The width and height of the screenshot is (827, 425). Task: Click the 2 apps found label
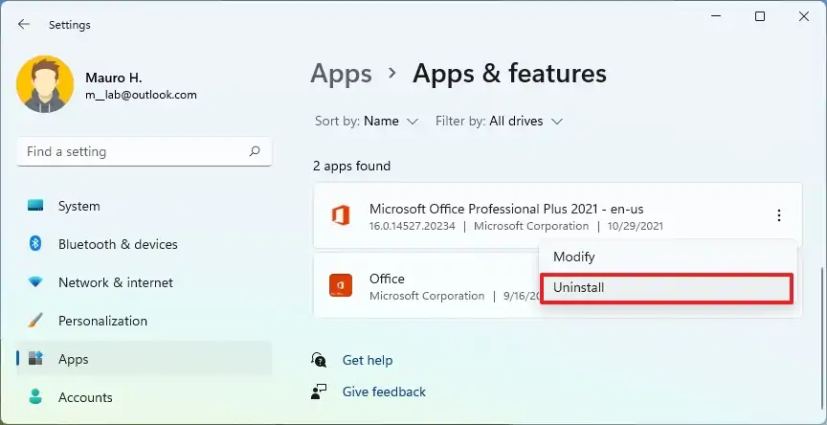coord(352,166)
